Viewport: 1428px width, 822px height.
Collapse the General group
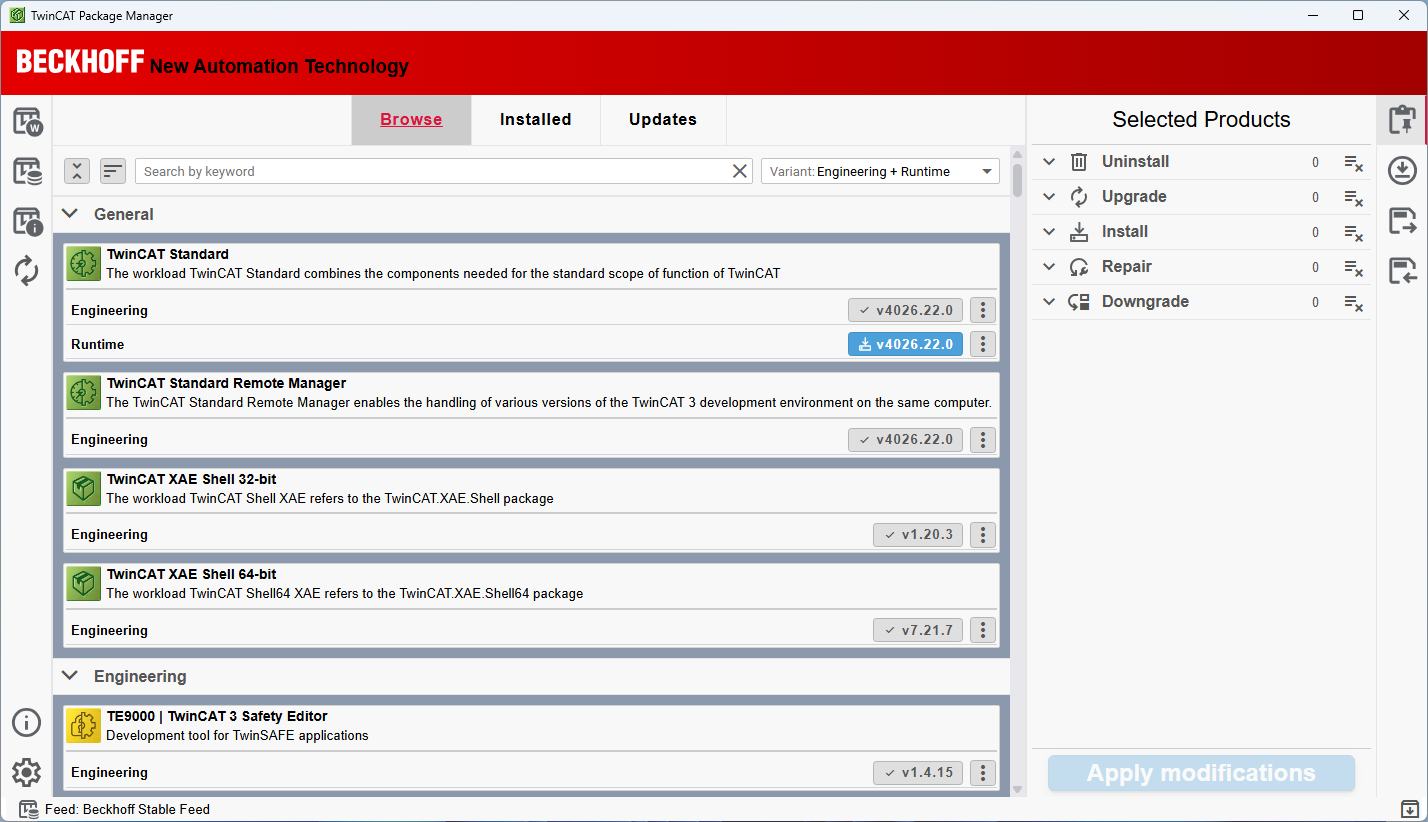click(x=70, y=214)
